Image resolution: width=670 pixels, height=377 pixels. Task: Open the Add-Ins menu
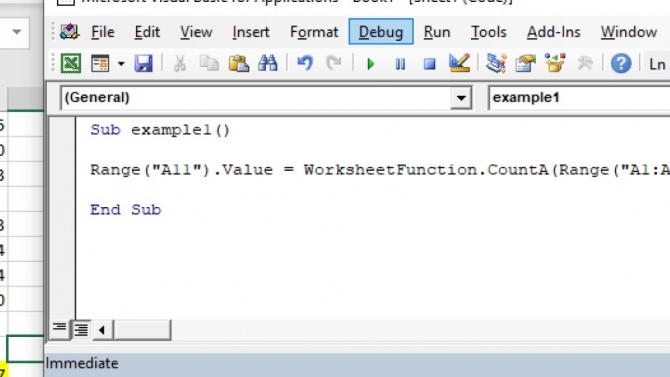pyautogui.click(x=553, y=32)
